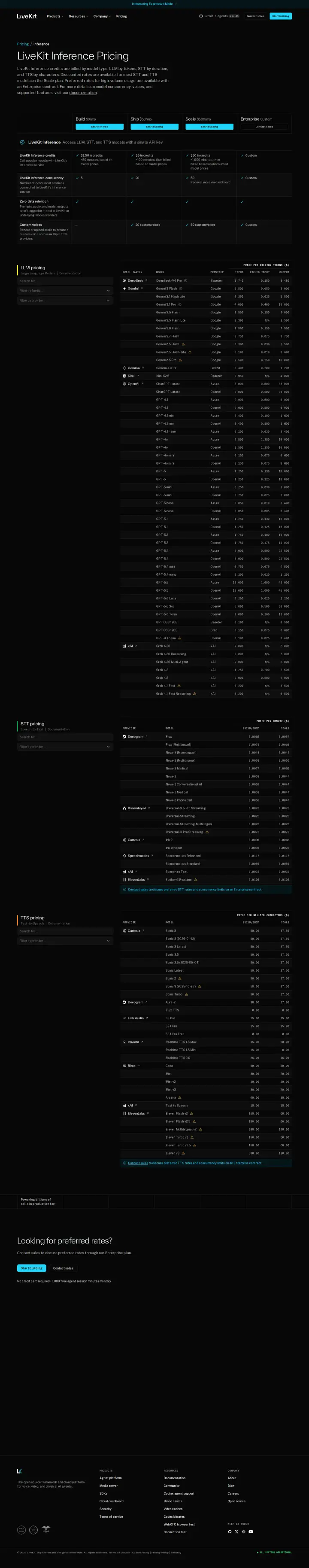Click the search field in STT pricing
Image resolution: width=309 pixels, height=1568 pixels.
pos(65,737)
